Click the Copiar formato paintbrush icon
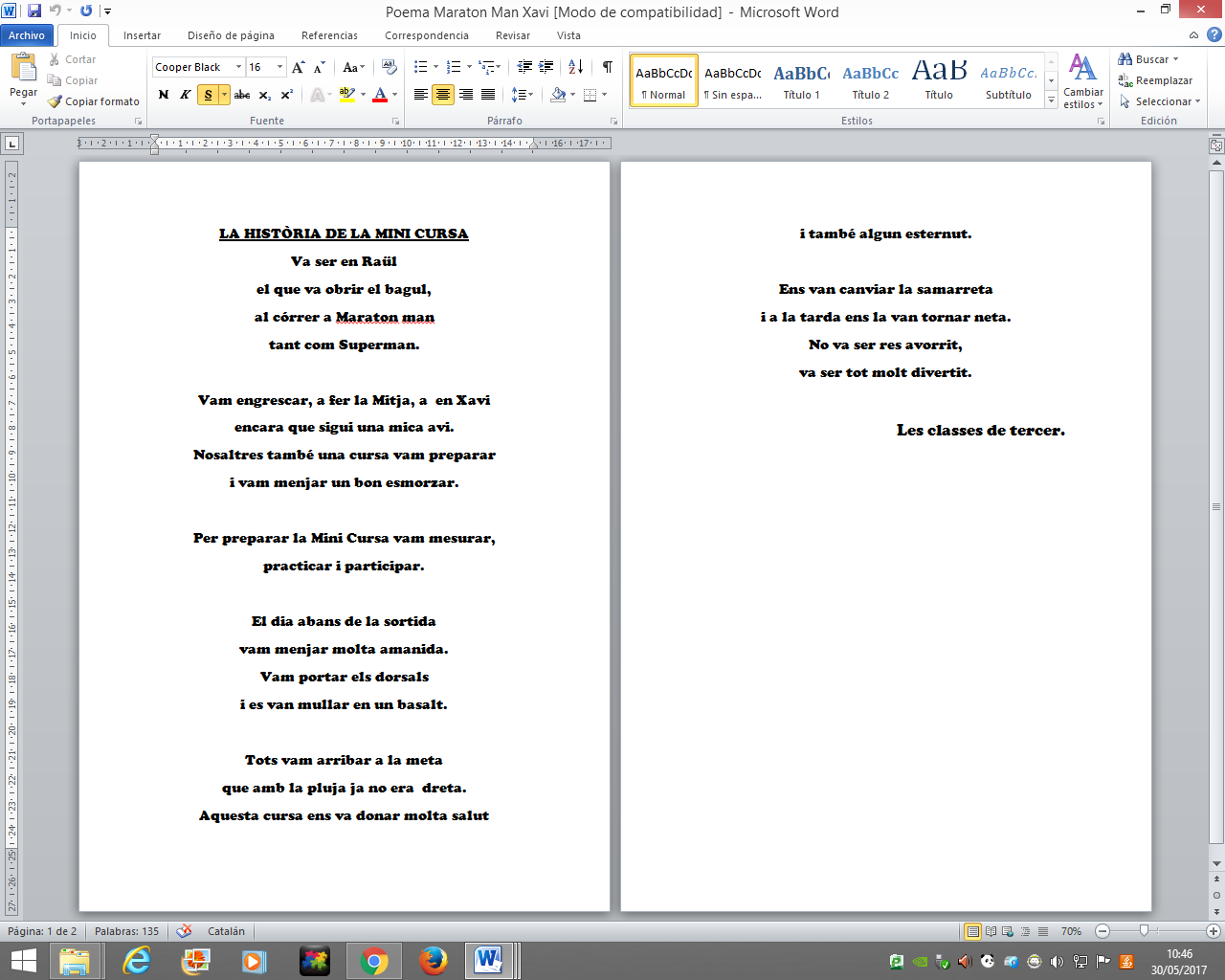Screen dimensions: 1225x980 click(x=56, y=101)
